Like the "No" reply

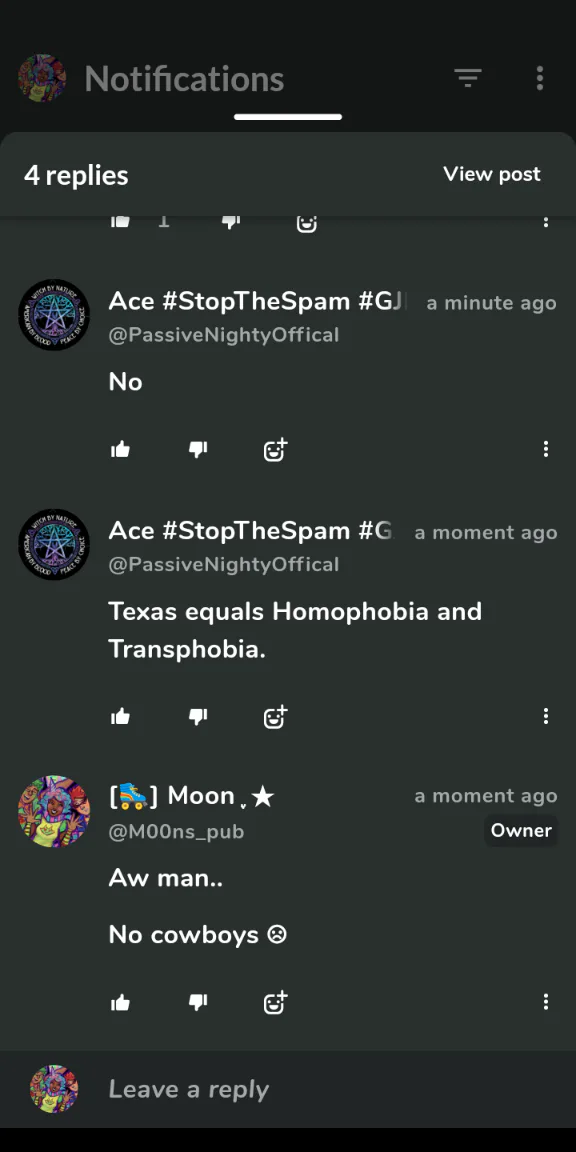[120, 450]
